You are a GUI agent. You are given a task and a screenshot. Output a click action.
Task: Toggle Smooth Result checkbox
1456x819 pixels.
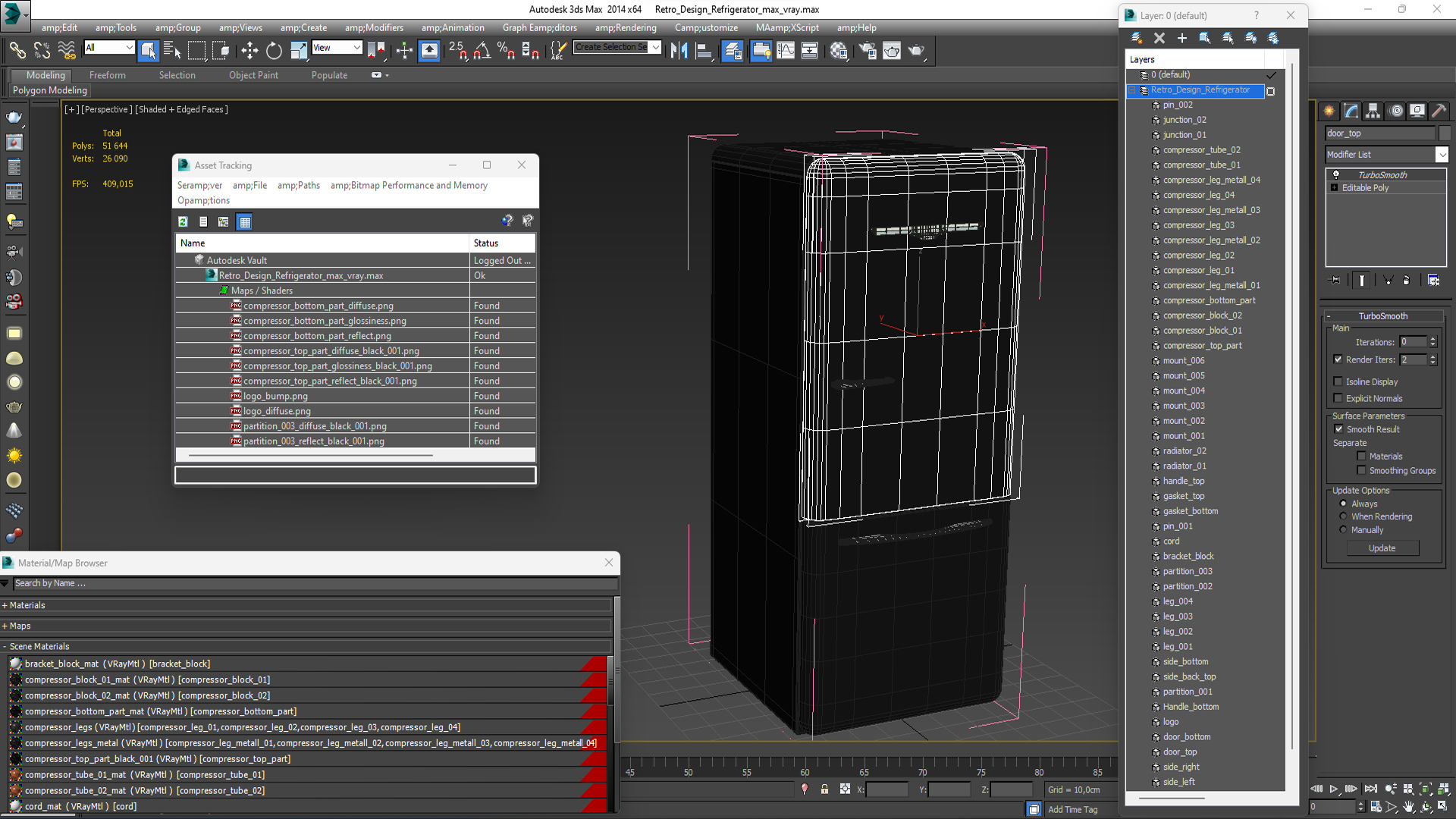coord(1338,429)
